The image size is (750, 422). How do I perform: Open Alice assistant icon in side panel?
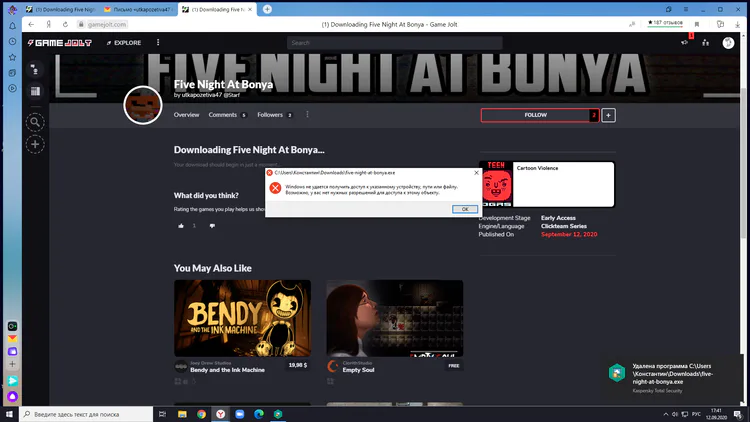[x=12, y=397]
